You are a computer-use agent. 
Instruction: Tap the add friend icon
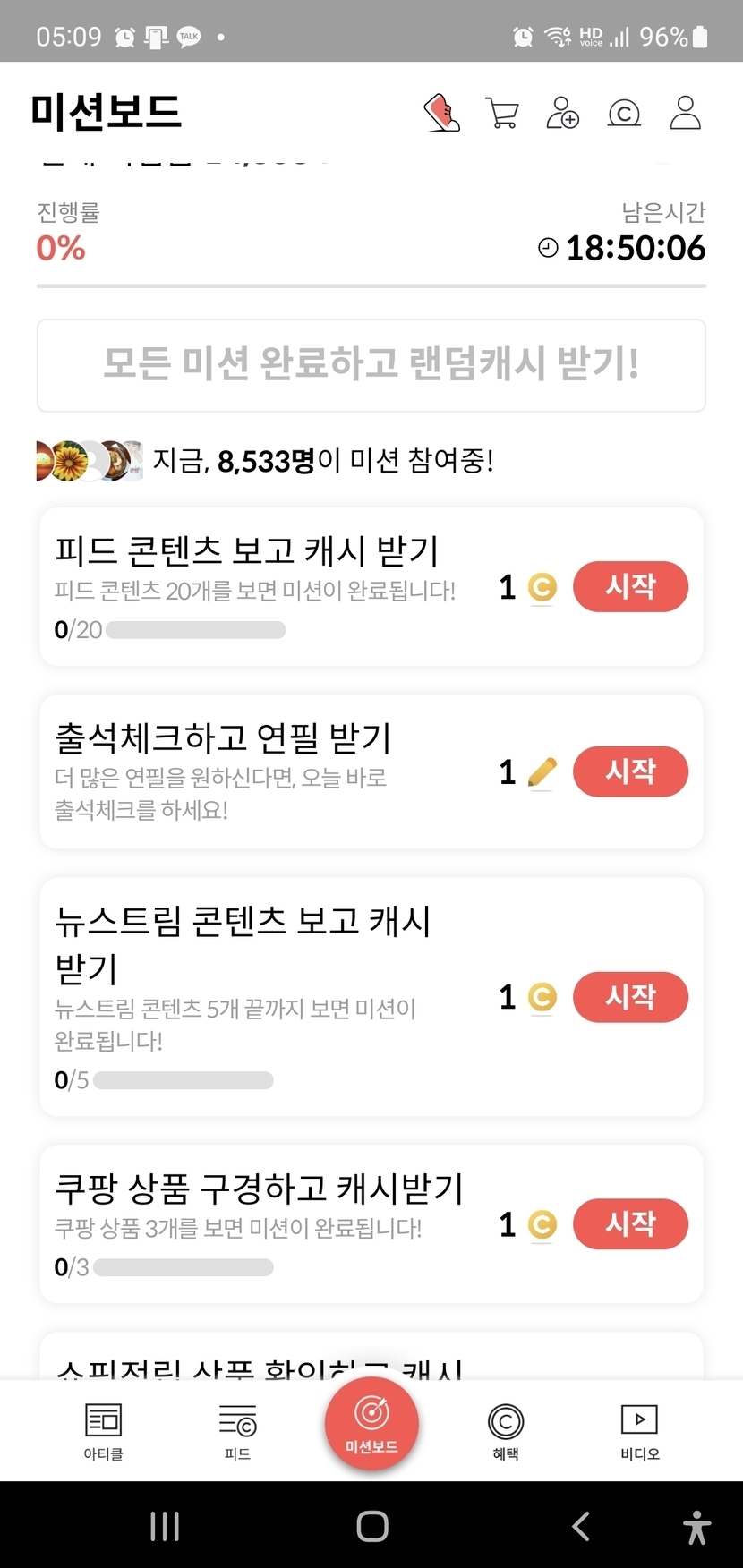563,114
